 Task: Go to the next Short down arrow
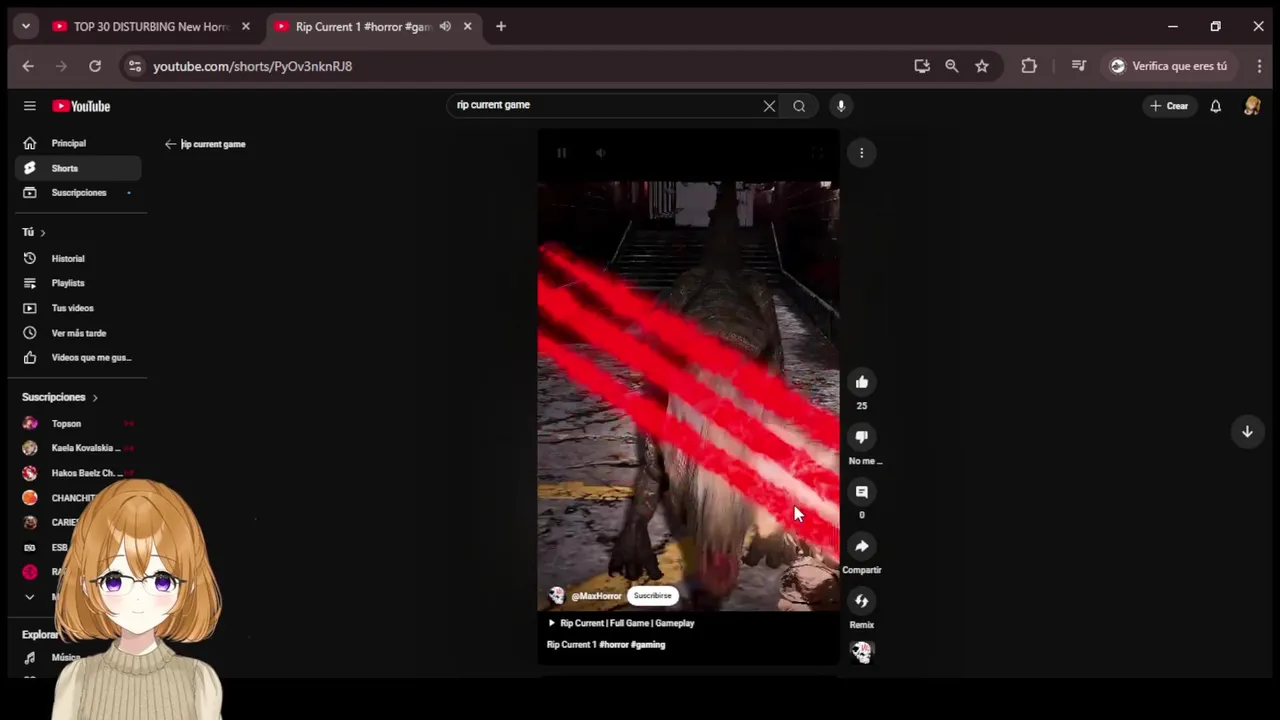tap(1247, 432)
